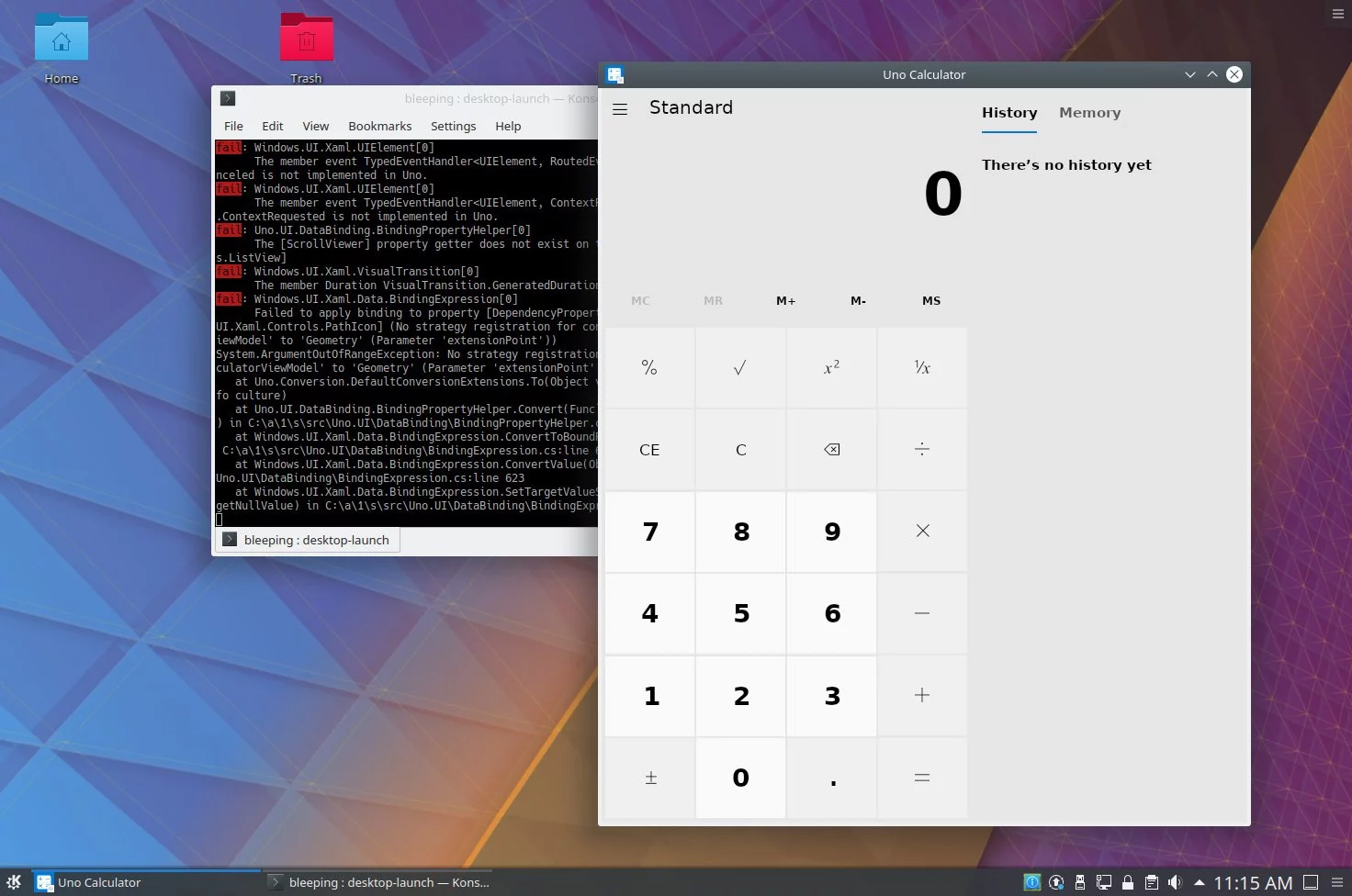This screenshot has height=896, width=1352.
Task: Click Uno Calculator titlebar app icon
Action: pos(615,74)
